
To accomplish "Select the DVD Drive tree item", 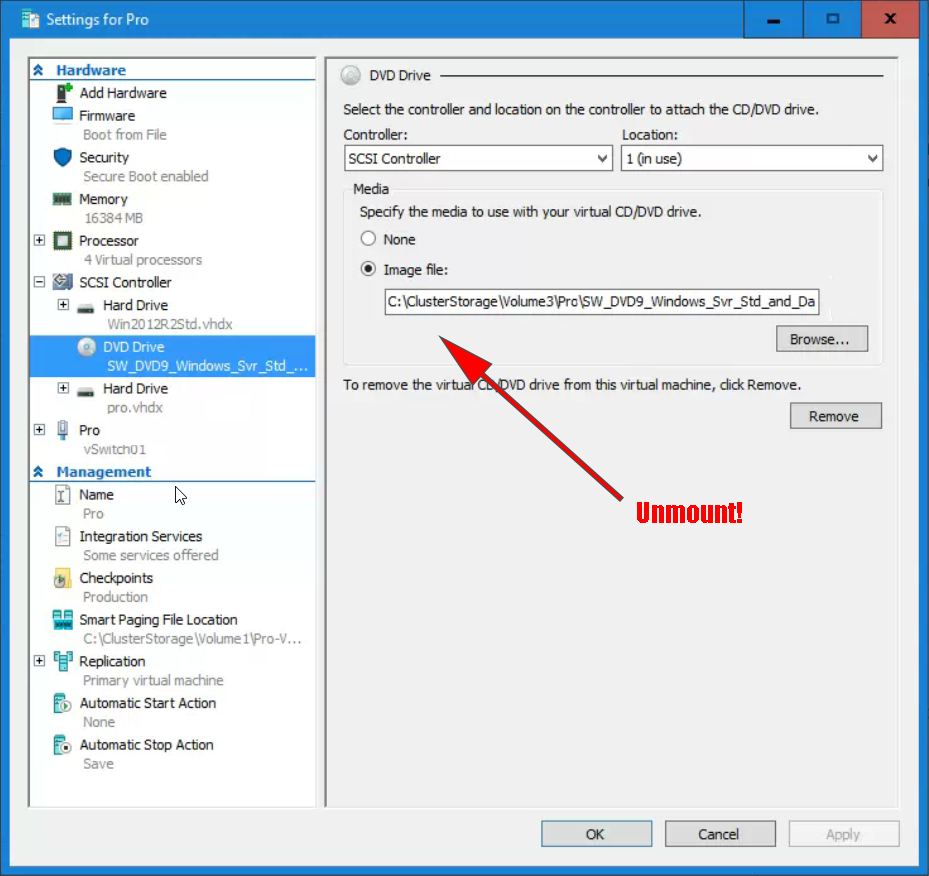I will pyautogui.click(x=172, y=356).
